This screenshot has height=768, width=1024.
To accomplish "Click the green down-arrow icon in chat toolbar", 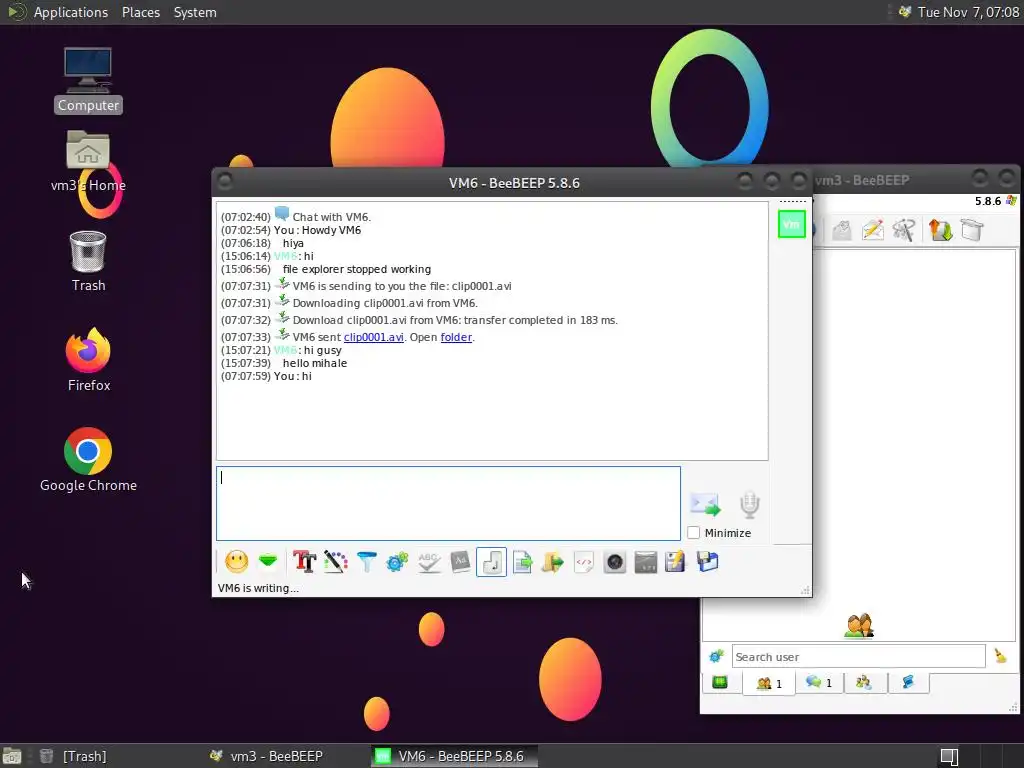I will pyautogui.click(x=268, y=562).
